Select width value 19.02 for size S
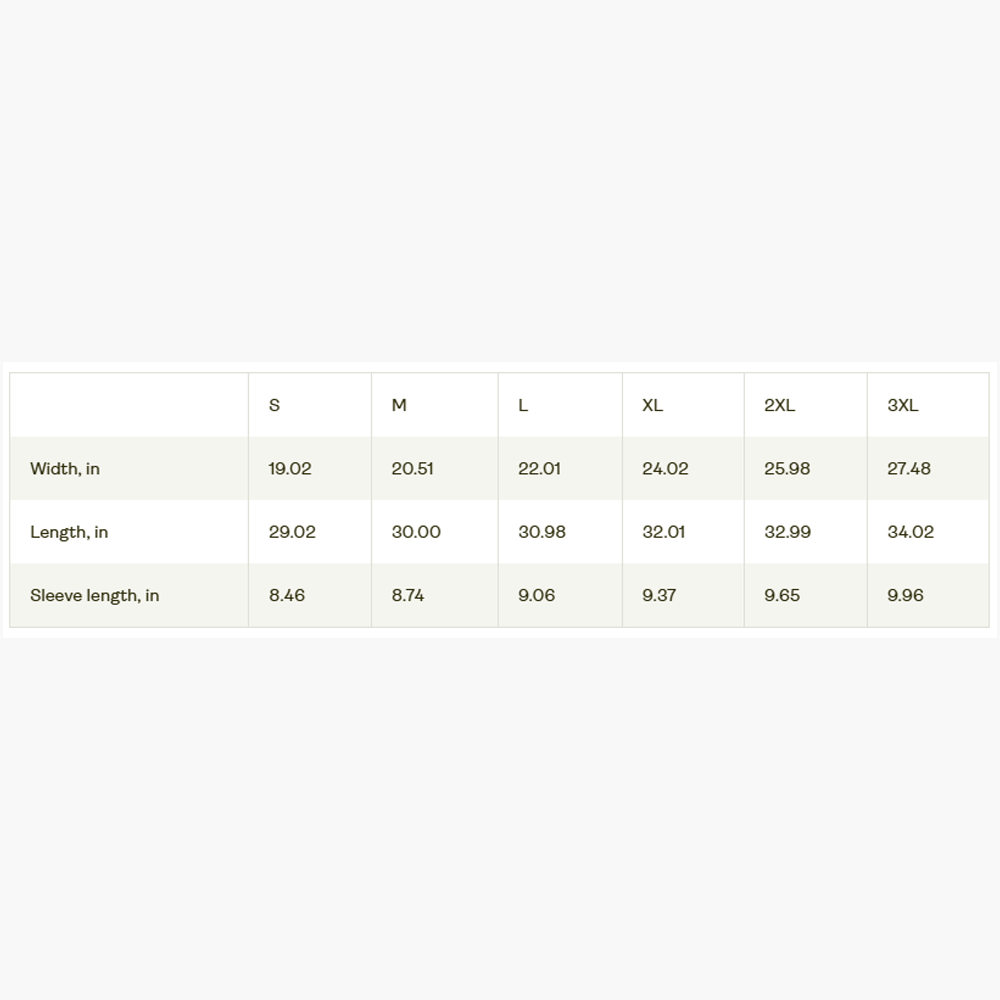The image size is (1000, 1000). 290,469
